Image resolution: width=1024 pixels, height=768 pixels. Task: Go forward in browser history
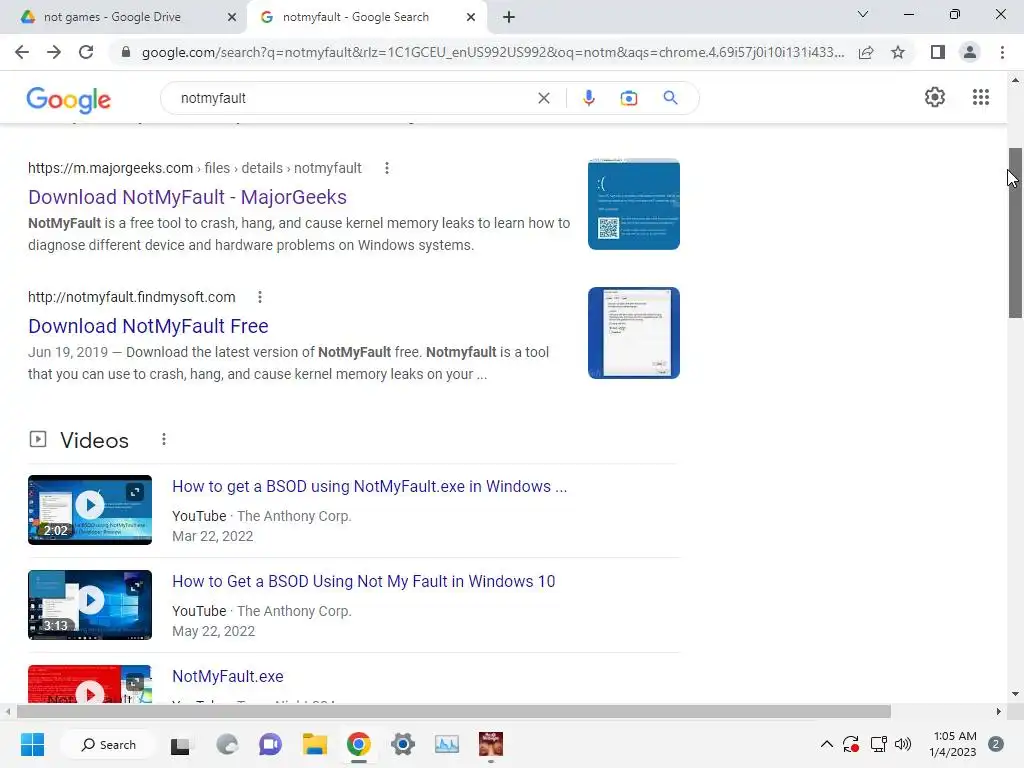[54, 52]
